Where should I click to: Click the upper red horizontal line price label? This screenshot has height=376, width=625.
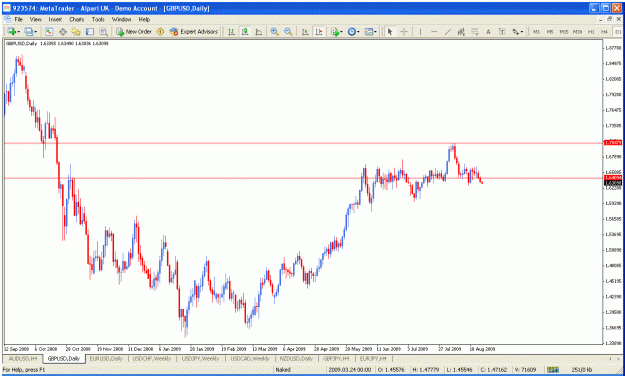(613, 142)
